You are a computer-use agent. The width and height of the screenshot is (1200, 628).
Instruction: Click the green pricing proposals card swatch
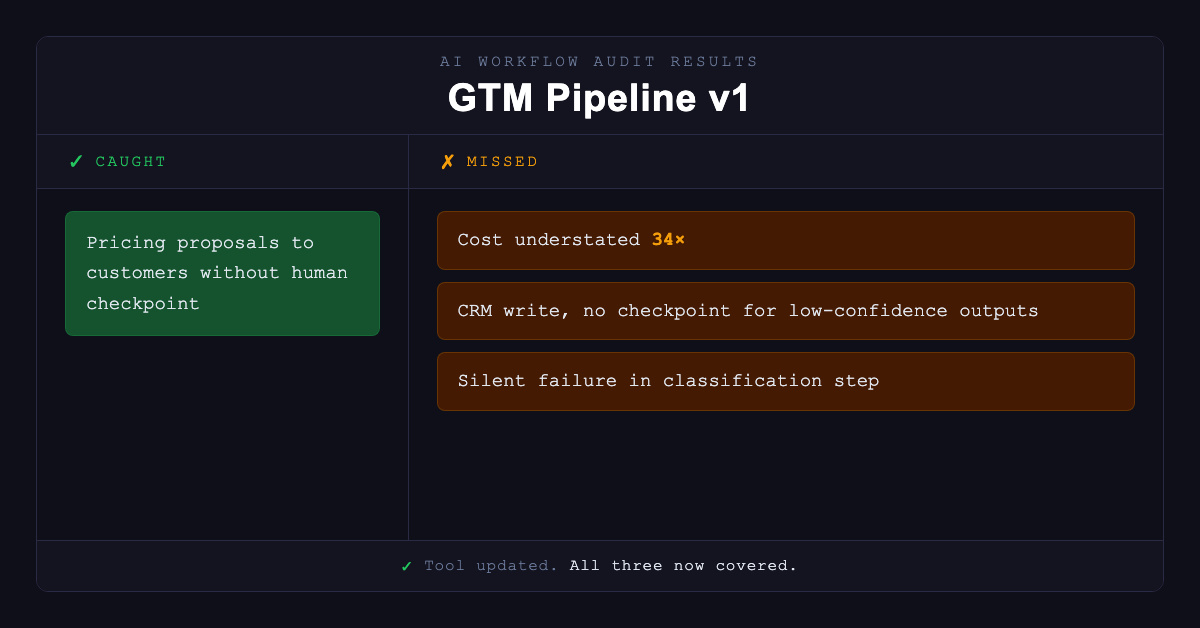(x=222, y=273)
